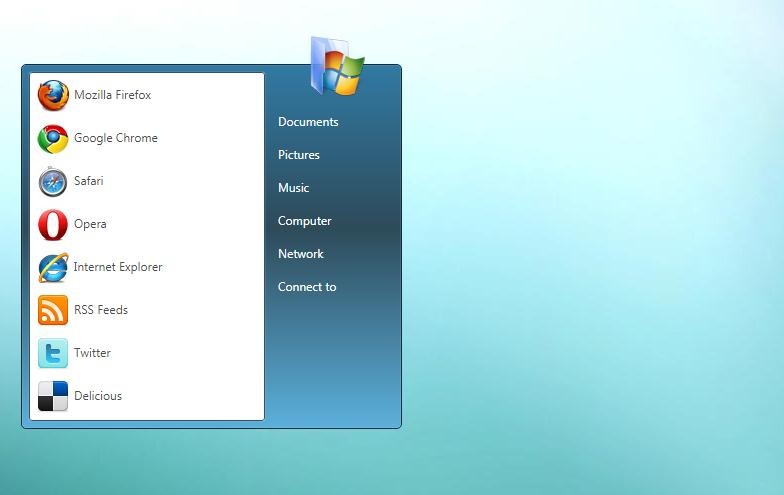The image size is (784, 495).
Task: Open the Pictures menu entry
Action: tap(299, 155)
